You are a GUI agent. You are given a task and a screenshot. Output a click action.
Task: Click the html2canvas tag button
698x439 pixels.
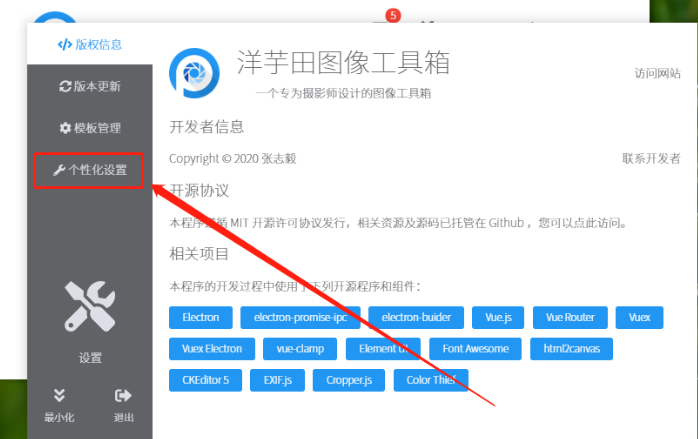(x=572, y=349)
